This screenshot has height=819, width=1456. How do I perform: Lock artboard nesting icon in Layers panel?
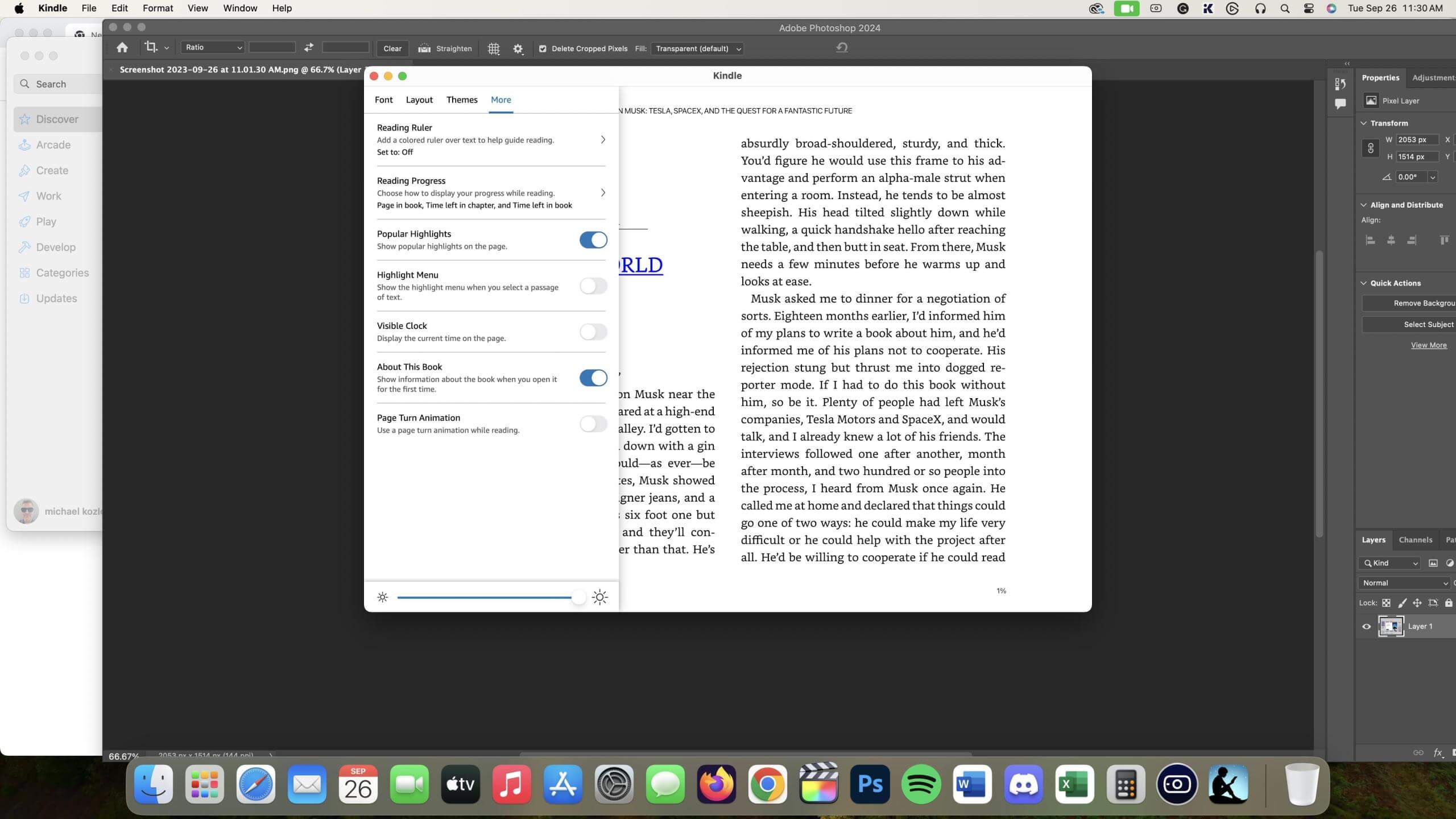click(x=1433, y=603)
